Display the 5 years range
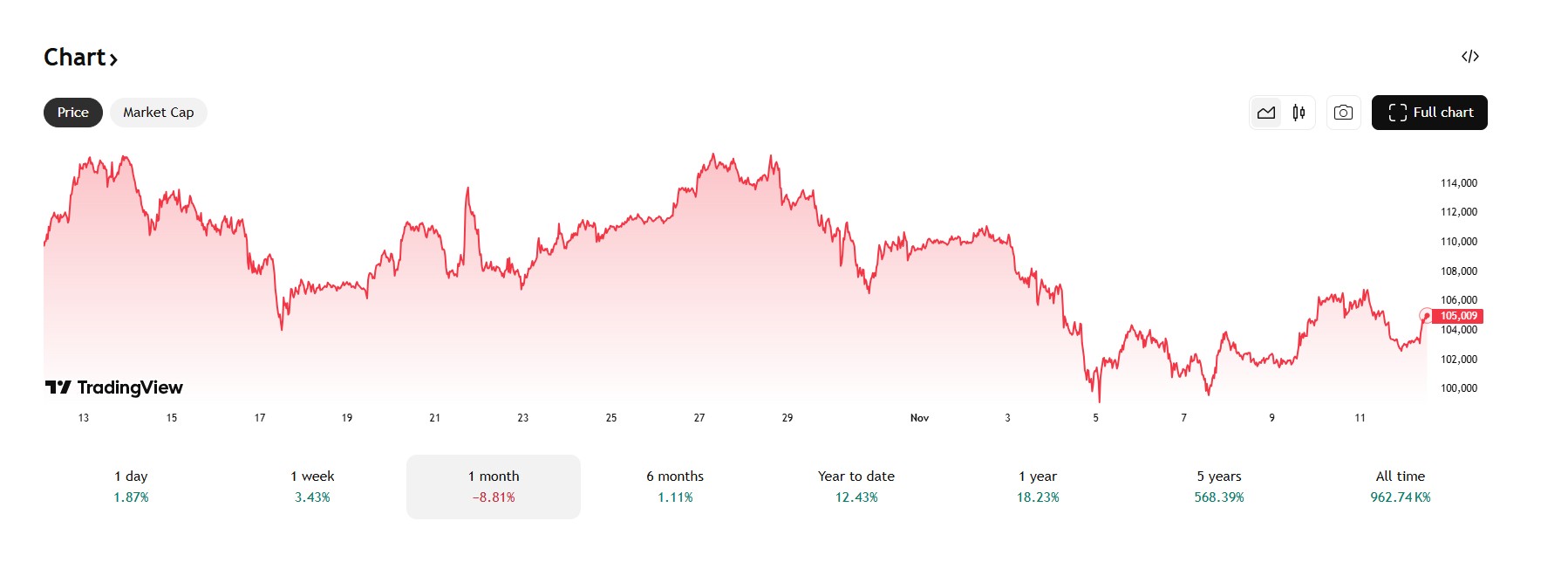The width and height of the screenshot is (1568, 569). coord(1219,486)
